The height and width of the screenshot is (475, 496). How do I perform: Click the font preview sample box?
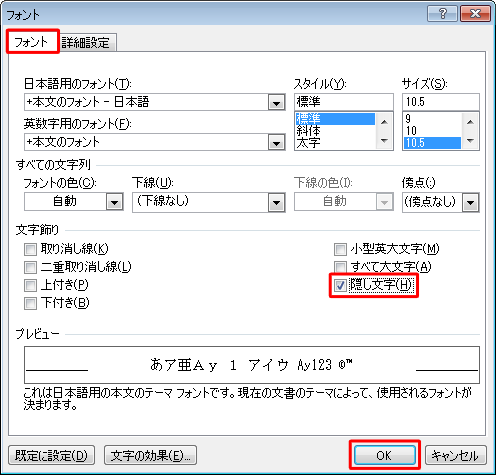pos(252,365)
